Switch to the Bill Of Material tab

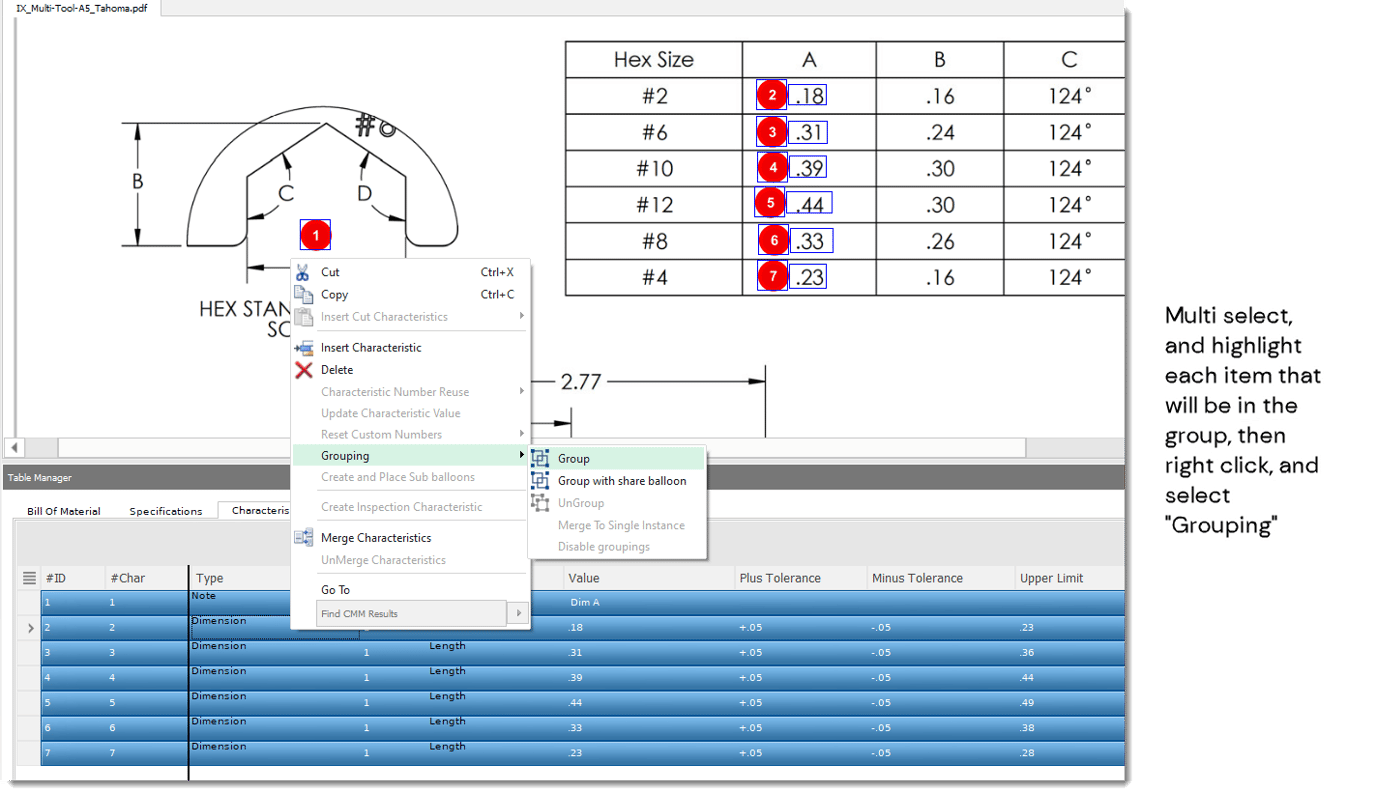tap(62, 510)
